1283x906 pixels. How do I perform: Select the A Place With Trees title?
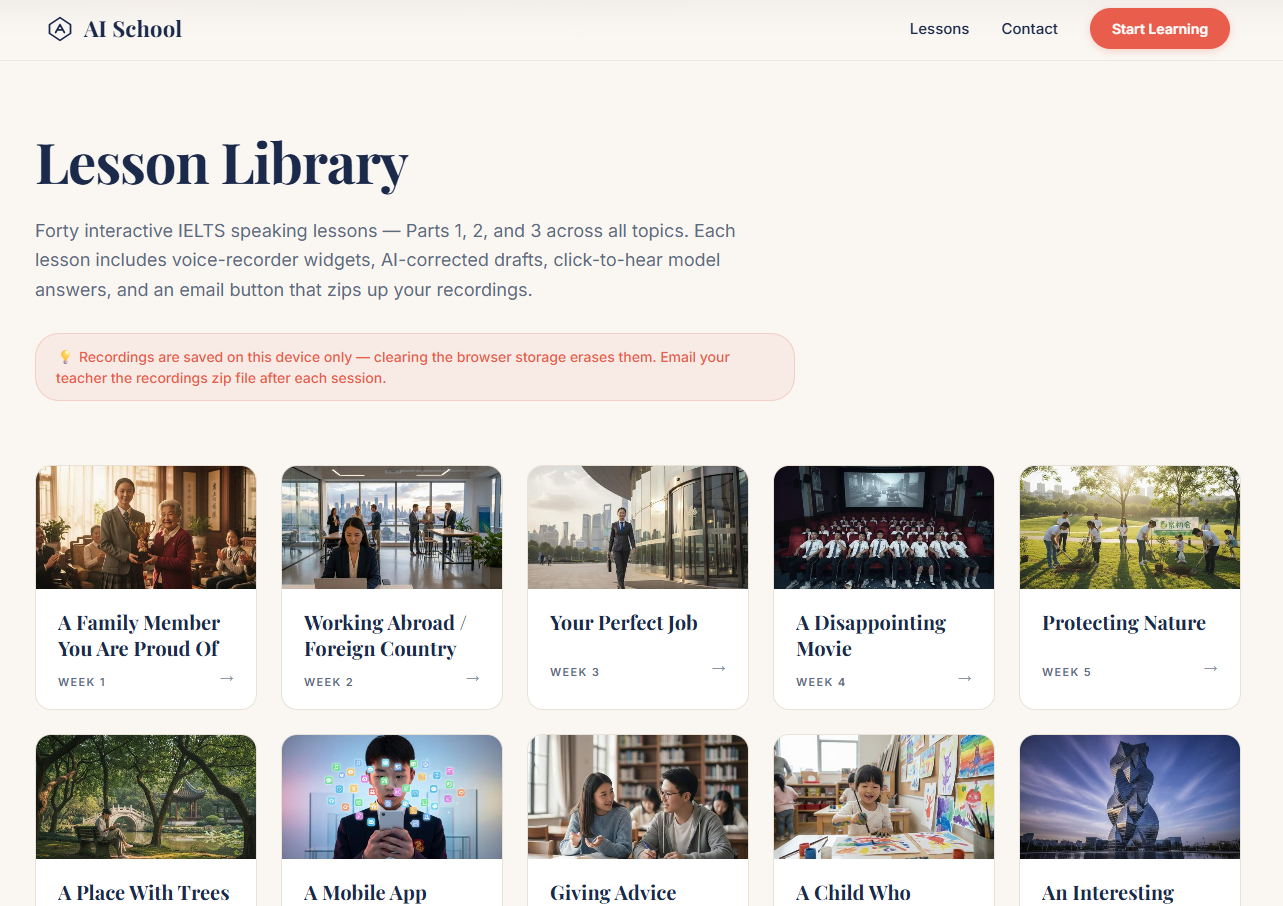coord(144,893)
